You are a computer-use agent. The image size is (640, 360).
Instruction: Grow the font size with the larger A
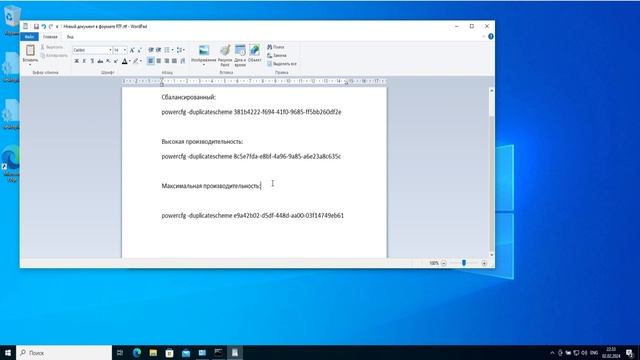132,50
